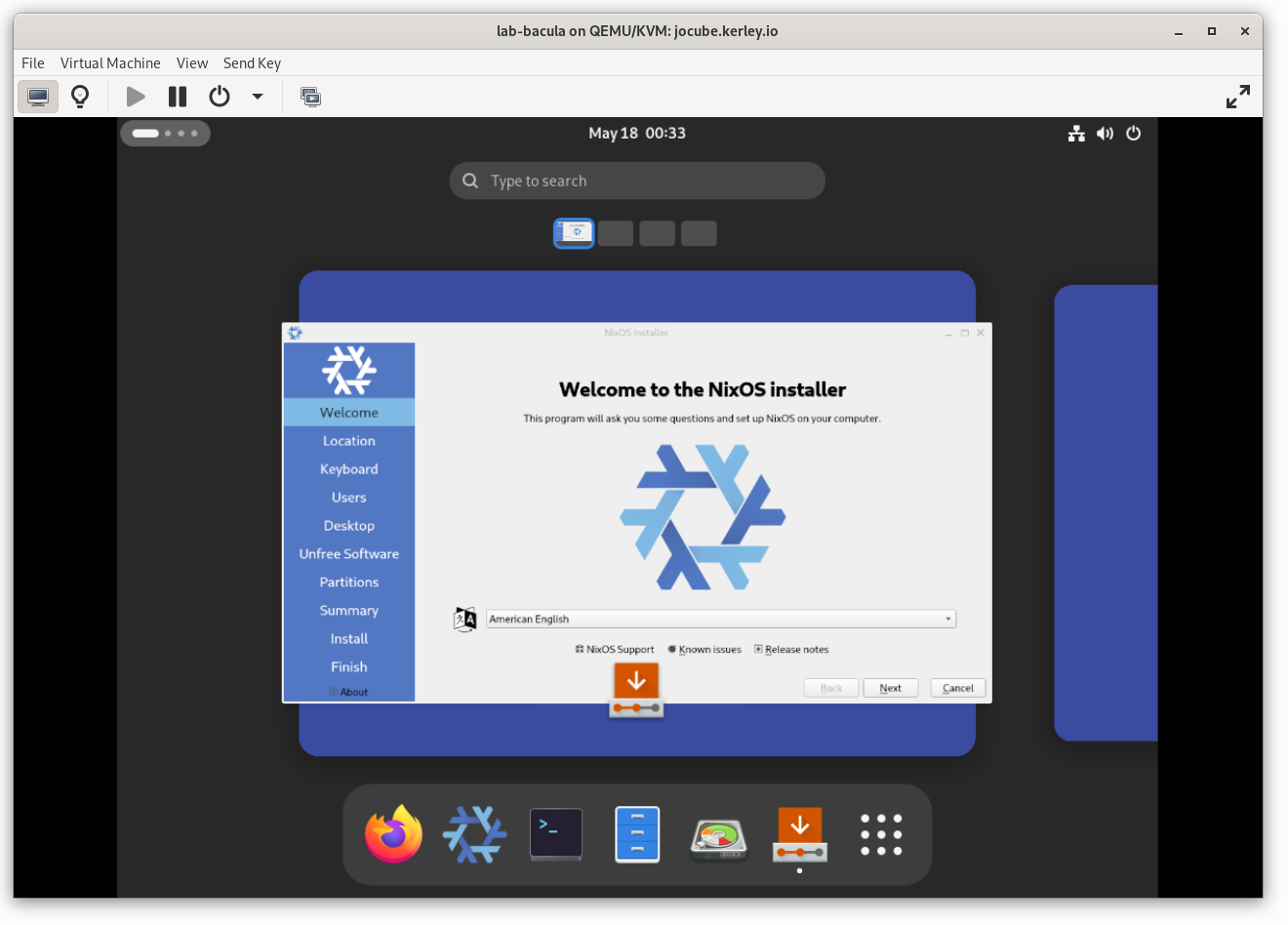Focus the Type to search field
Screen dimensions: 1288x925
637,181
